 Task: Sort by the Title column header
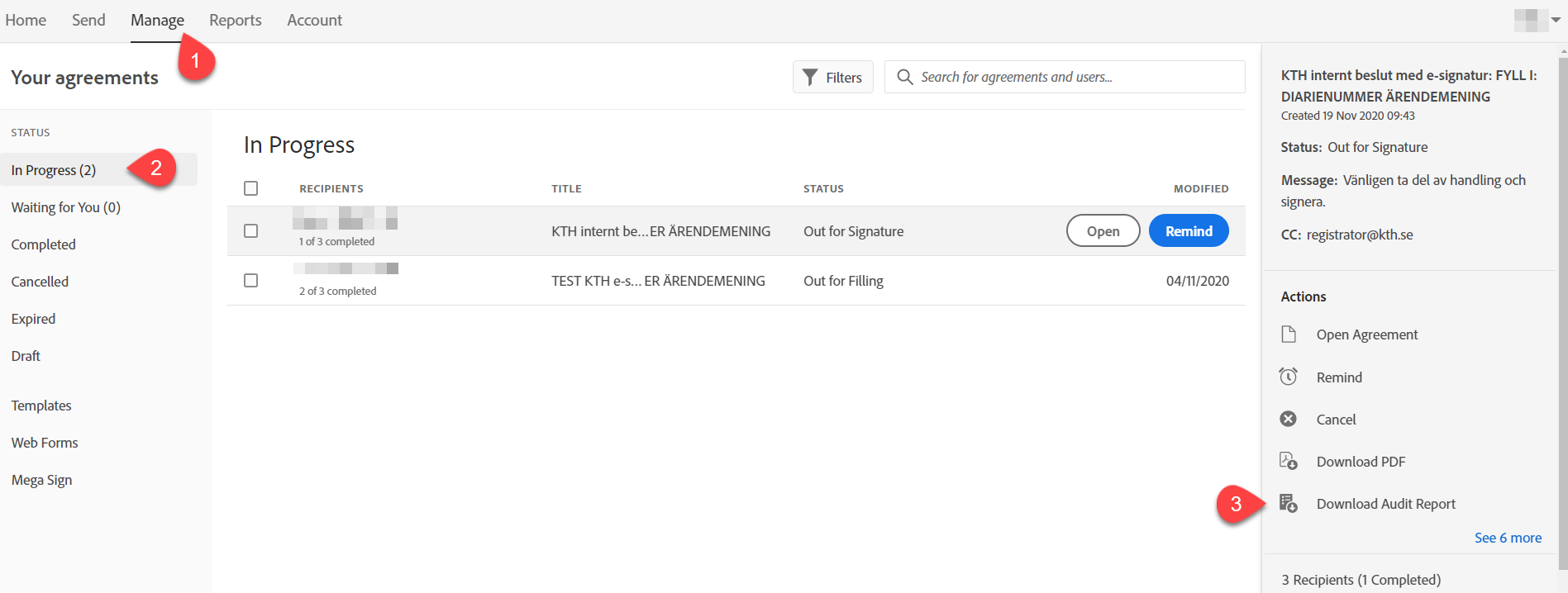(566, 188)
